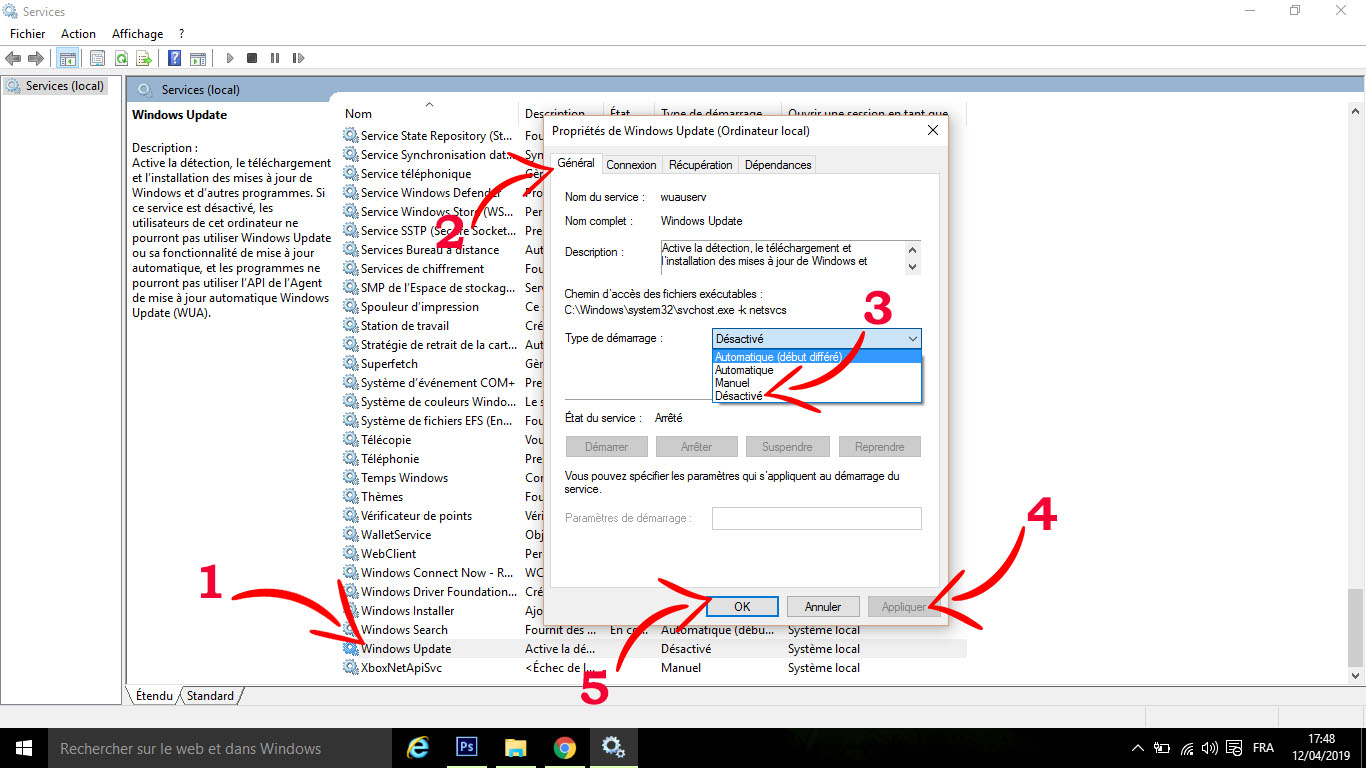Launch Internet Explorer from the taskbar

click(x=418, y=748)
